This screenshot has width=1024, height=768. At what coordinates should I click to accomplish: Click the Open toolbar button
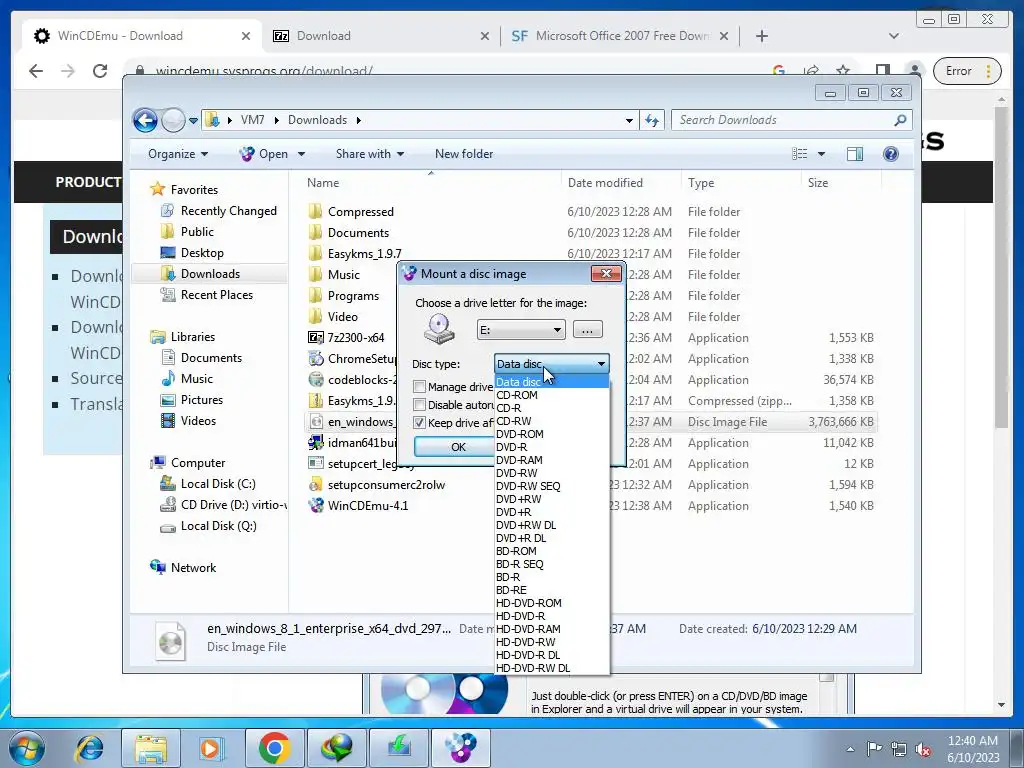click(264, 154)
